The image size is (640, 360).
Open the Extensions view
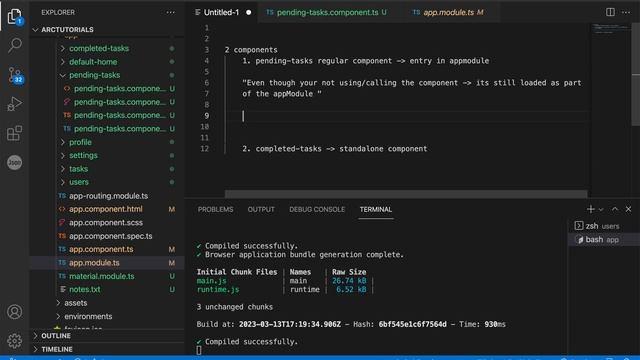tap(14, 133)
